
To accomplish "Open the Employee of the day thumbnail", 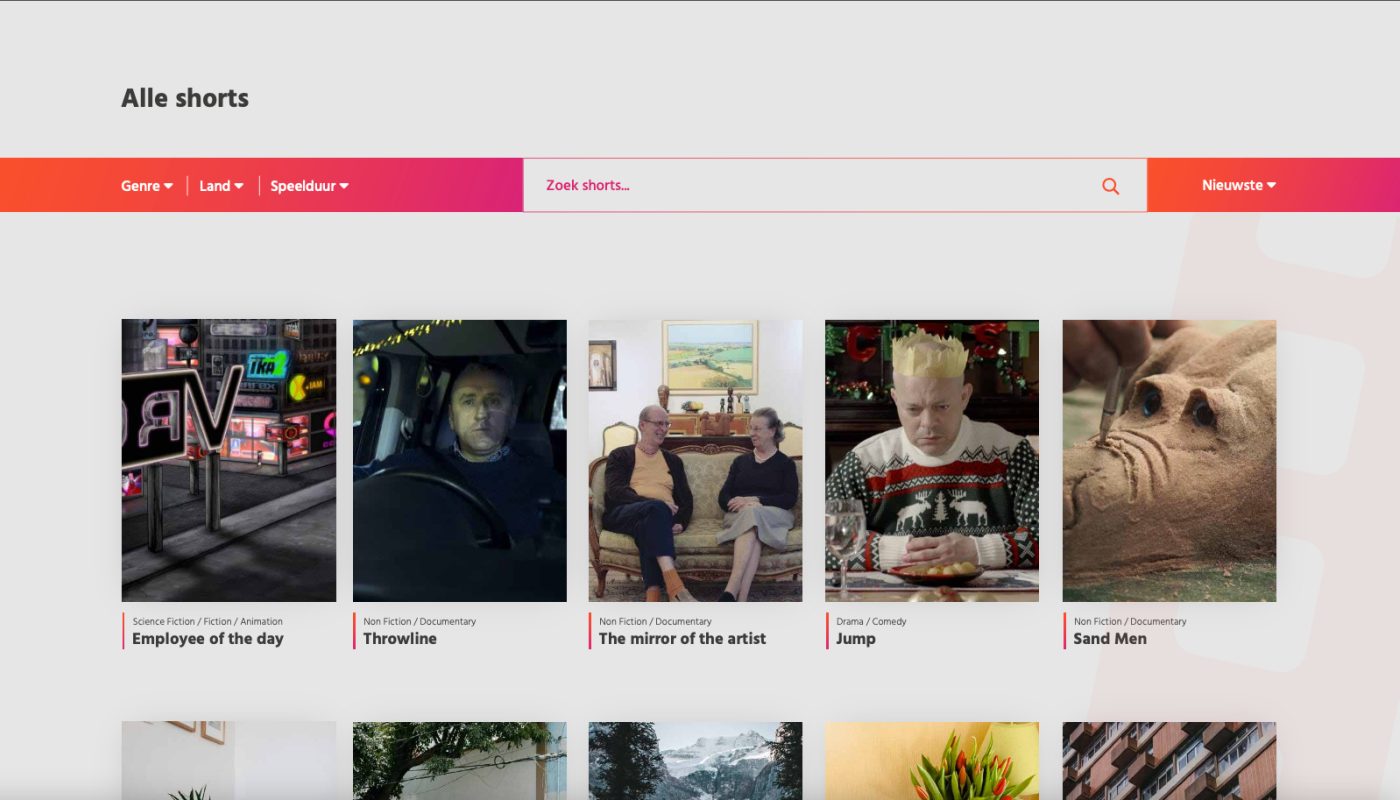I will [x=229, y=460].
